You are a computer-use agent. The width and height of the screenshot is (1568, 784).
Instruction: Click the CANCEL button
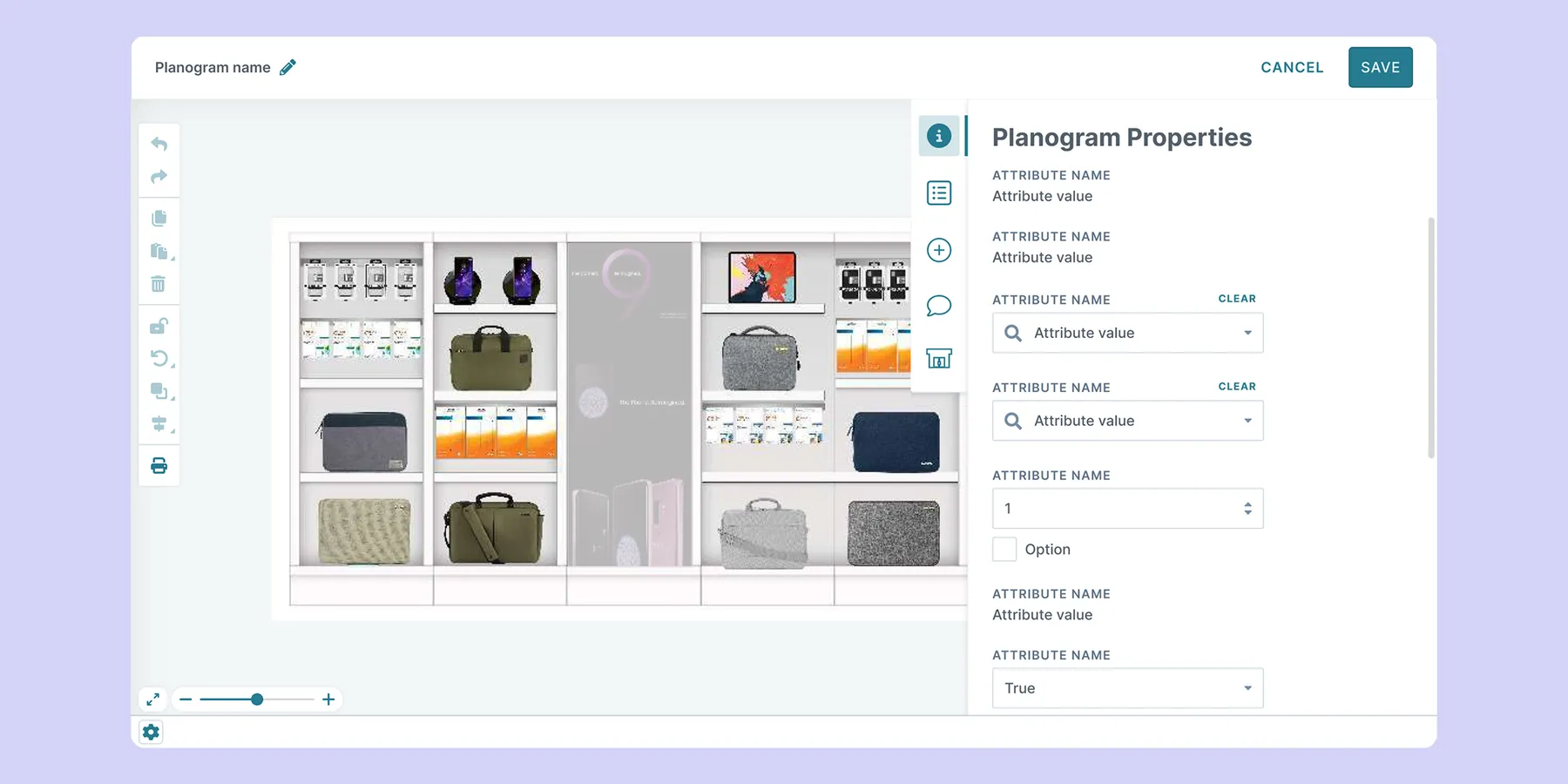(1292, 67)
